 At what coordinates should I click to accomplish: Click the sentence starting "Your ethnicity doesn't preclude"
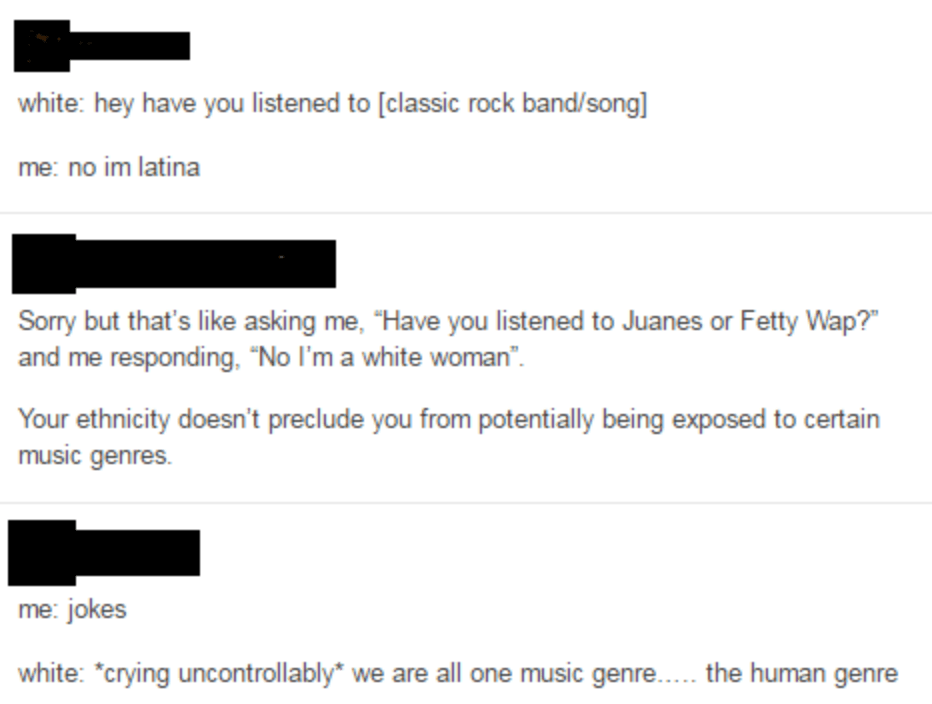click(x=448, y=418)
